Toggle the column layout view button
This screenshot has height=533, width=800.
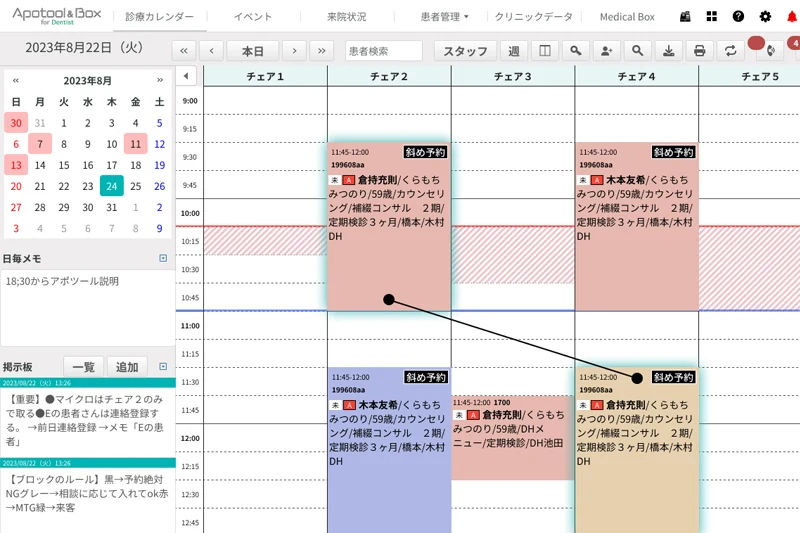click(544, 51)
